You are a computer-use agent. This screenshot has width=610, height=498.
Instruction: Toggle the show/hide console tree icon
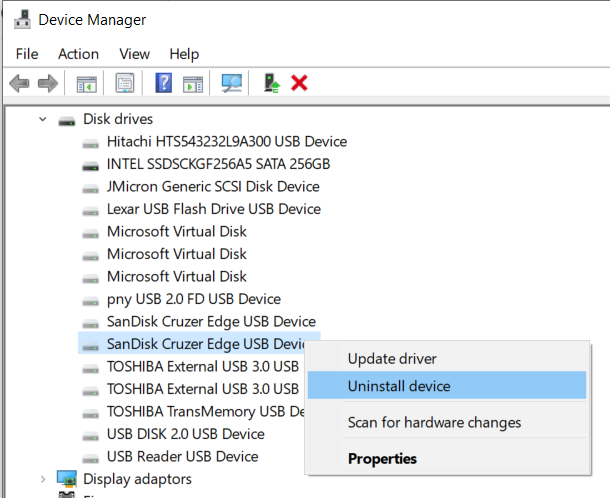pyautogui.click(x=86, y=84)
